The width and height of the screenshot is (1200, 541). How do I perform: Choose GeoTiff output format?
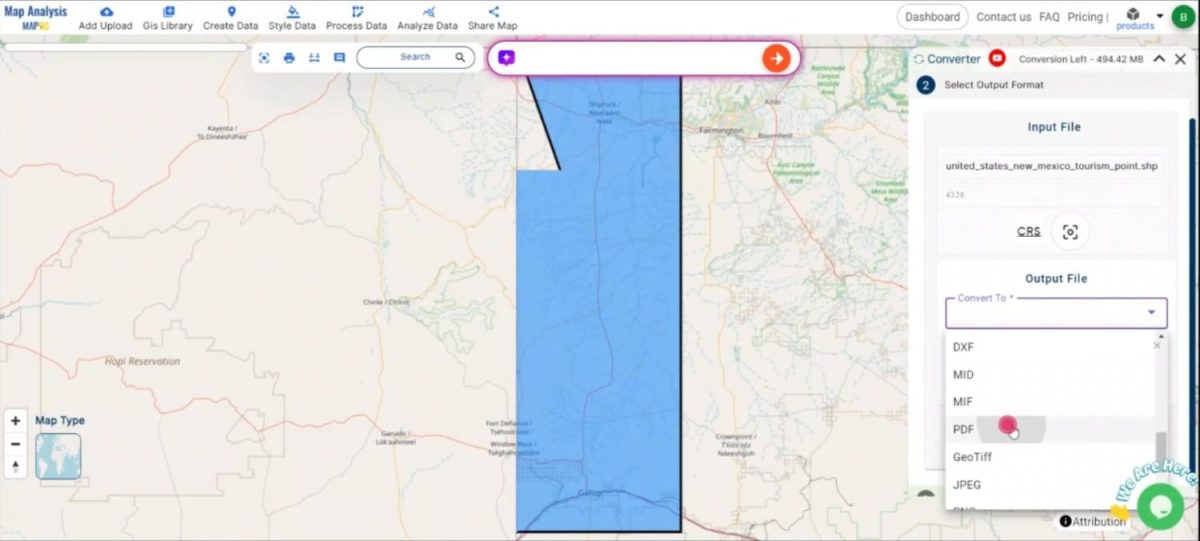click(x=972, y=457)
